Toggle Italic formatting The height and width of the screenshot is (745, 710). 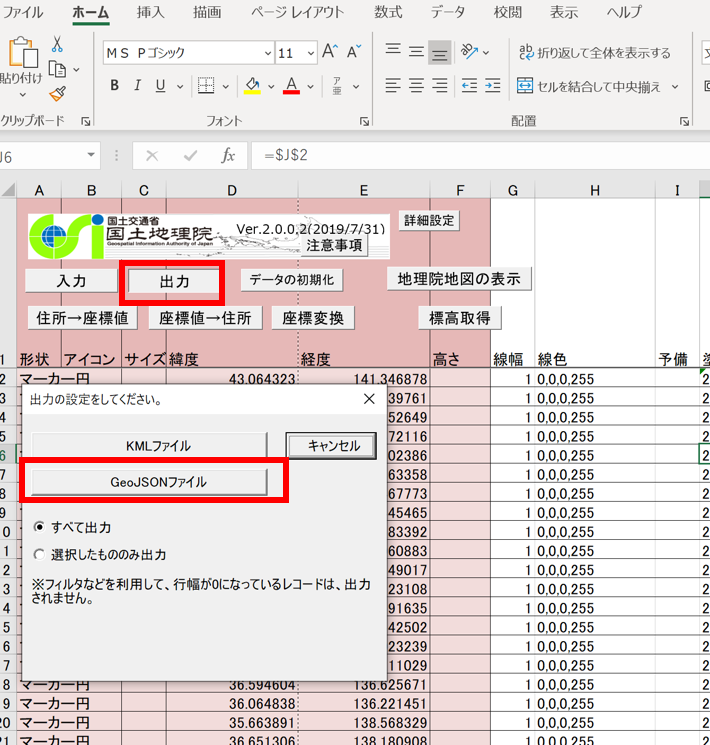point(137,86)
